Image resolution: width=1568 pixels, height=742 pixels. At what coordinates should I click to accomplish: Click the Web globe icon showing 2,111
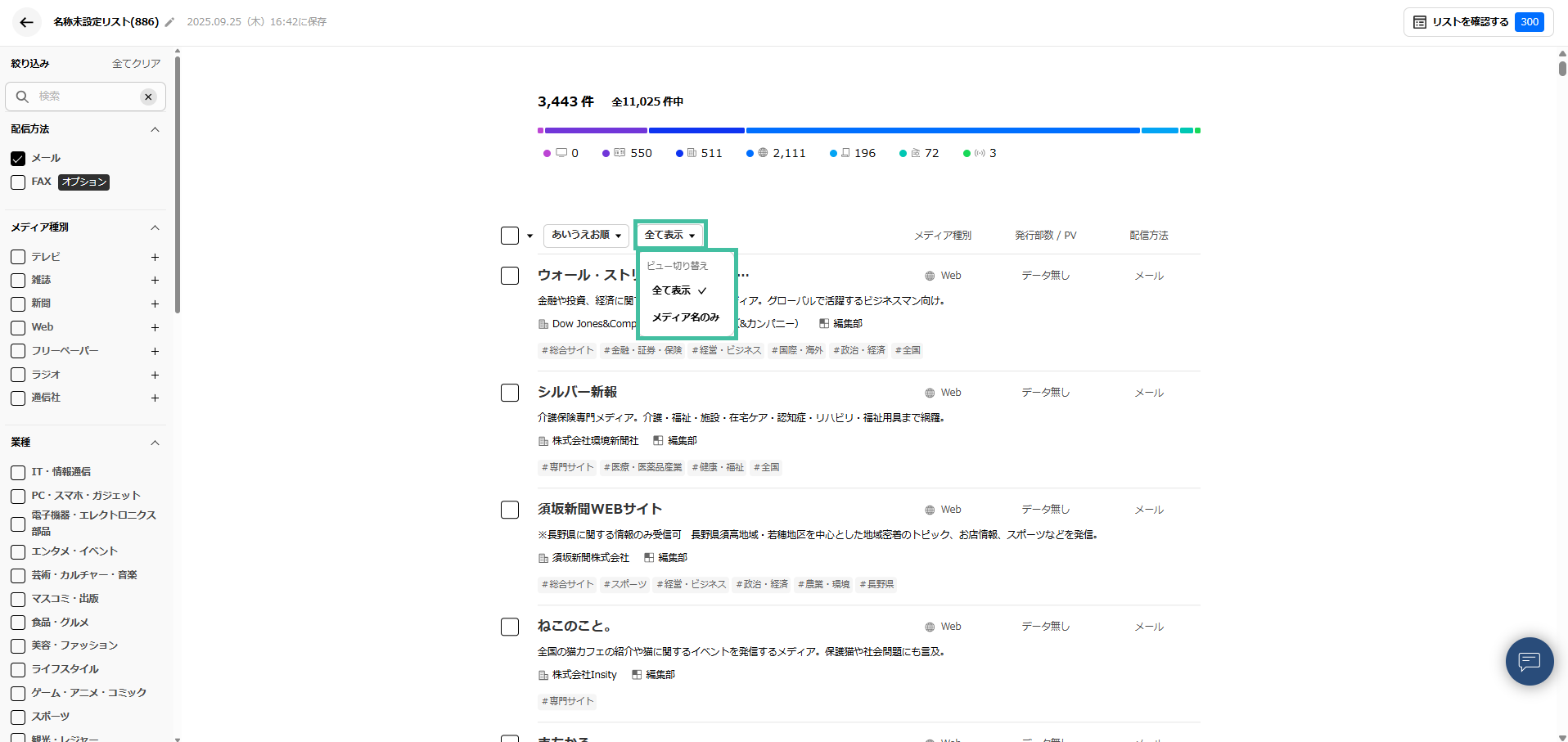761,153
